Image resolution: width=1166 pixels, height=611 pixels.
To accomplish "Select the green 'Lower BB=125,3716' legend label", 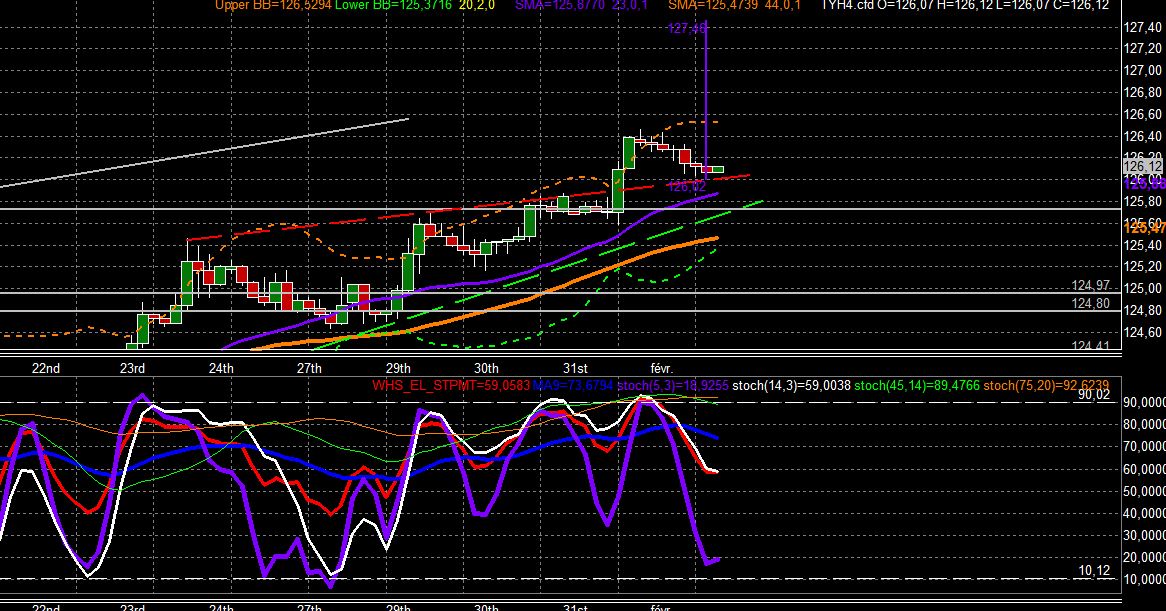I will click(x=394, y=5).
